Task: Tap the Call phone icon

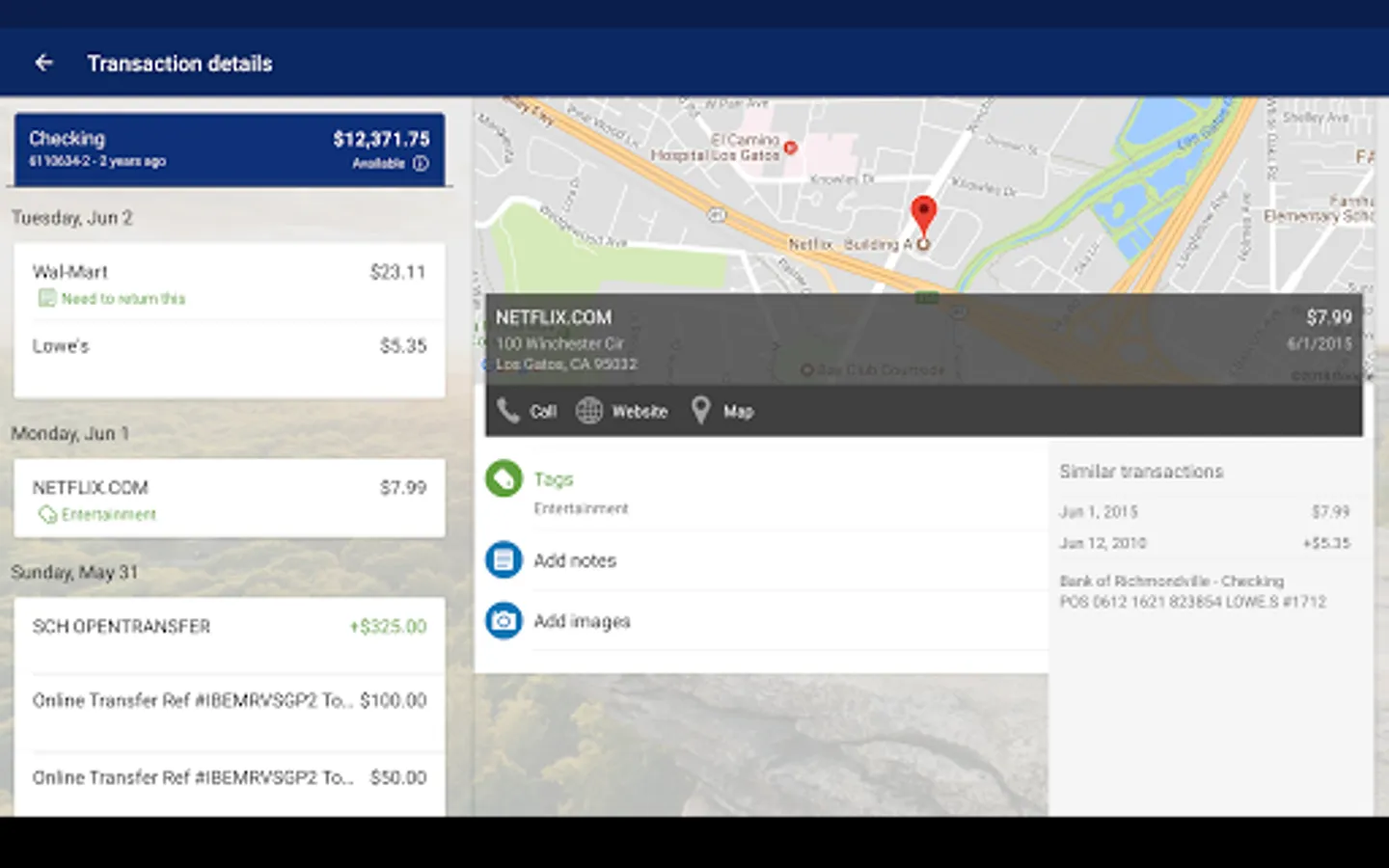Action: [x=508, y=411]
